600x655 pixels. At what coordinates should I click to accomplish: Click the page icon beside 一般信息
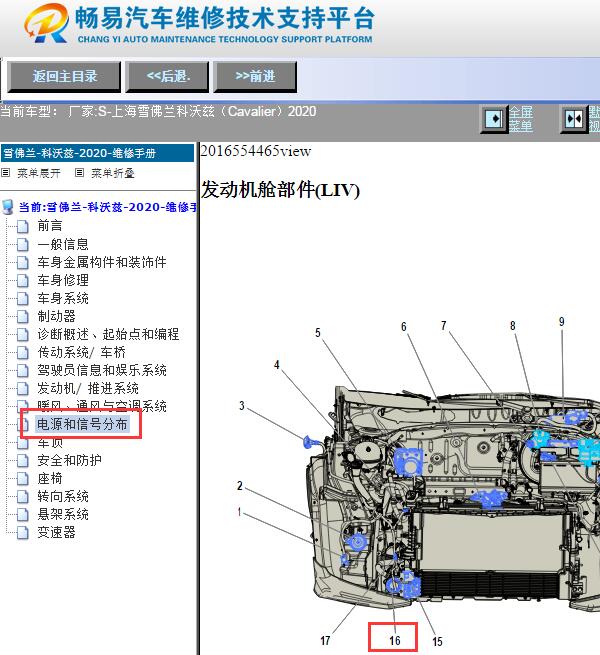coord(23,244)
